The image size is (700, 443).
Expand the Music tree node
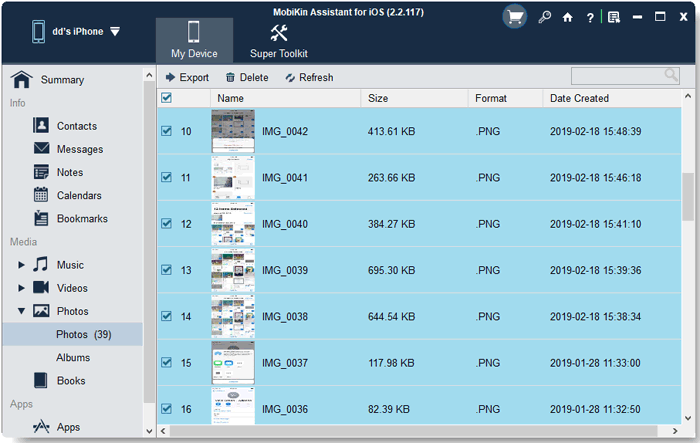(21, 265)
